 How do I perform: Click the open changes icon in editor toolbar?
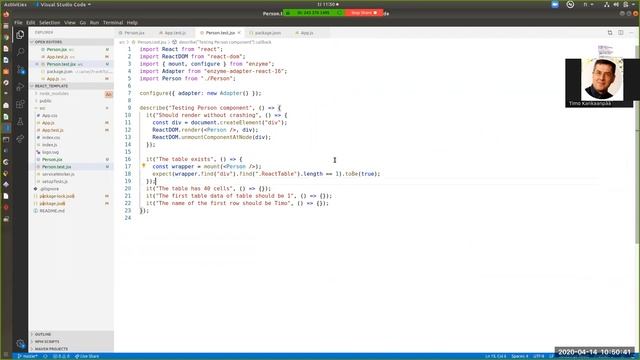(610, 33)
